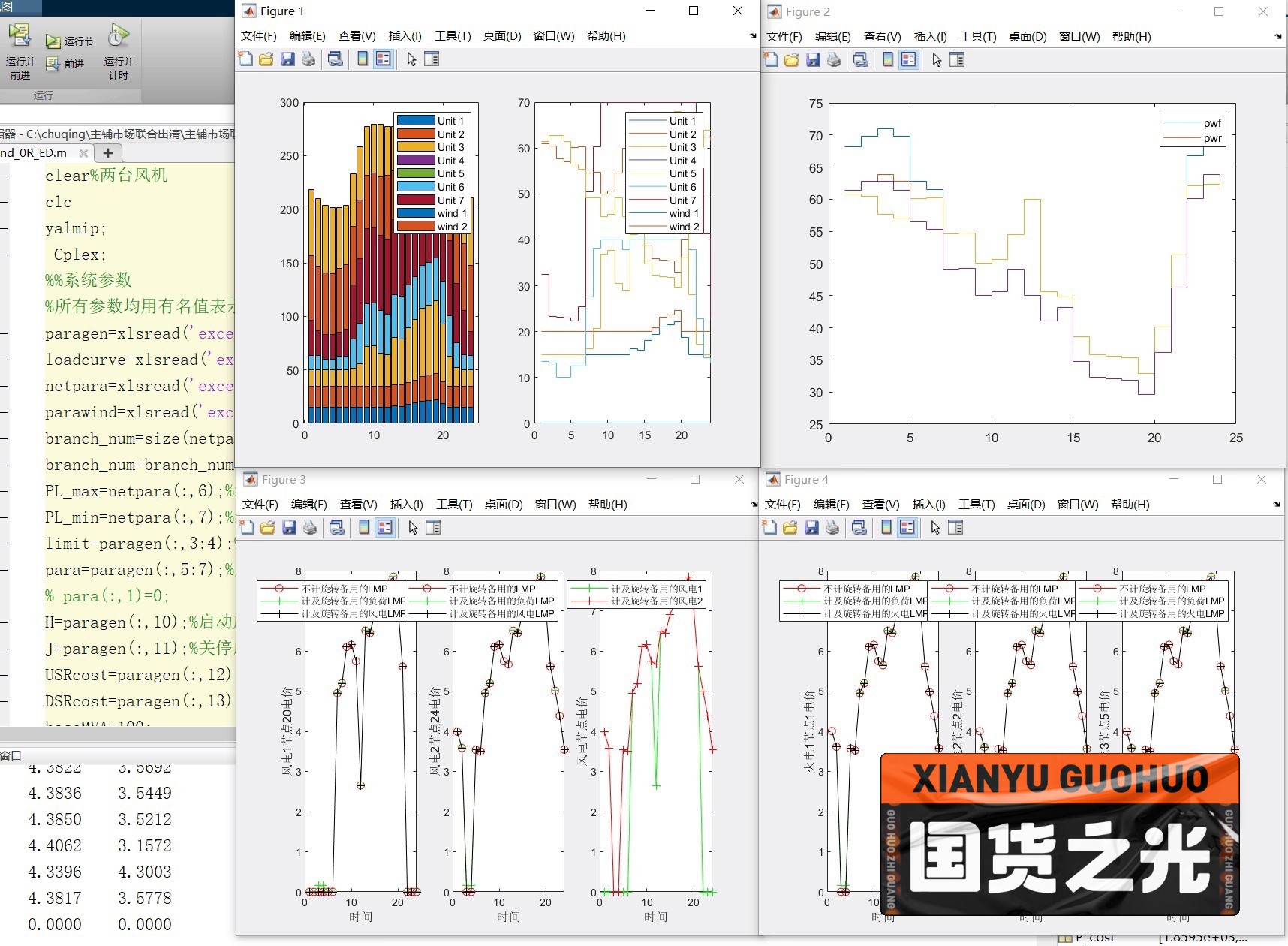
Task: Click value 4.4062 in command window
Action: 55,845
